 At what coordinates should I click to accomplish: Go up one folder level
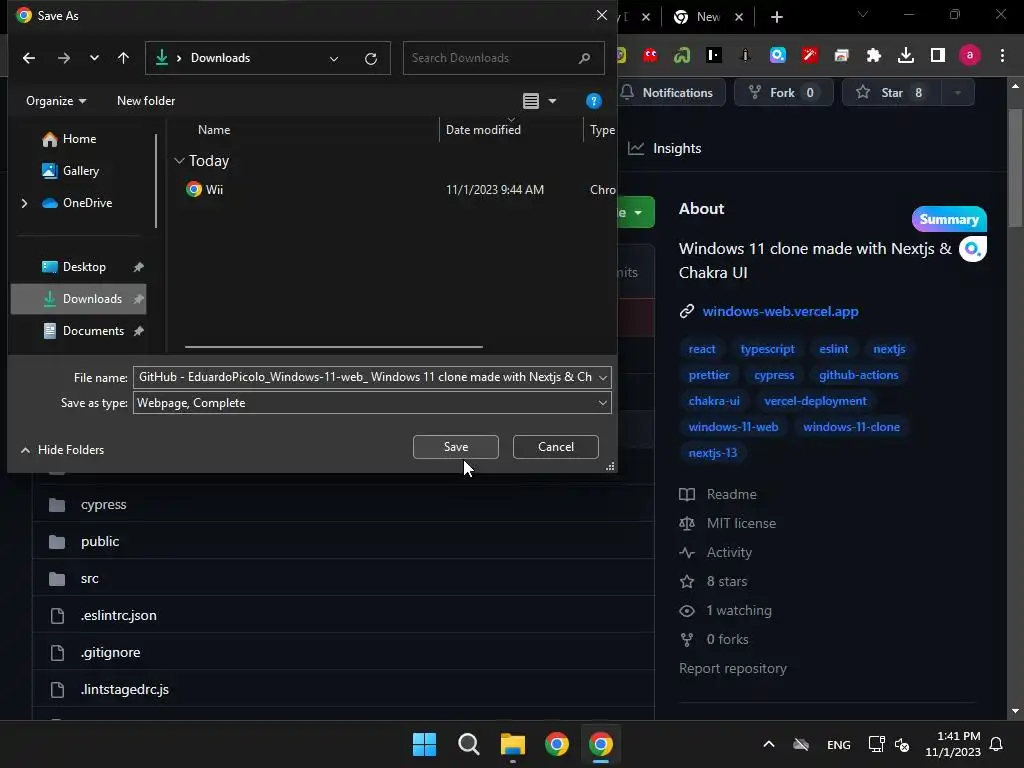[123, 58]
